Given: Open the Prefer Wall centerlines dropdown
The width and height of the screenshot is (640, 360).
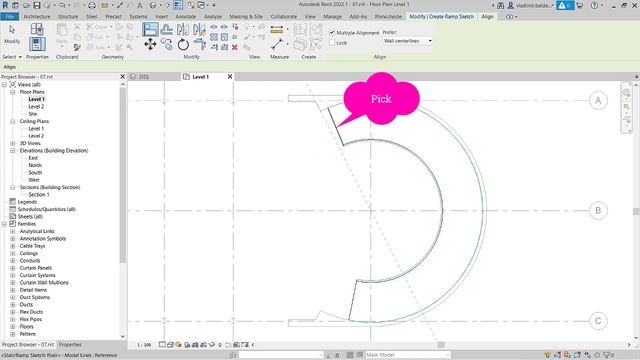Looking at the screenshot, I should click(x=407, y=41).
